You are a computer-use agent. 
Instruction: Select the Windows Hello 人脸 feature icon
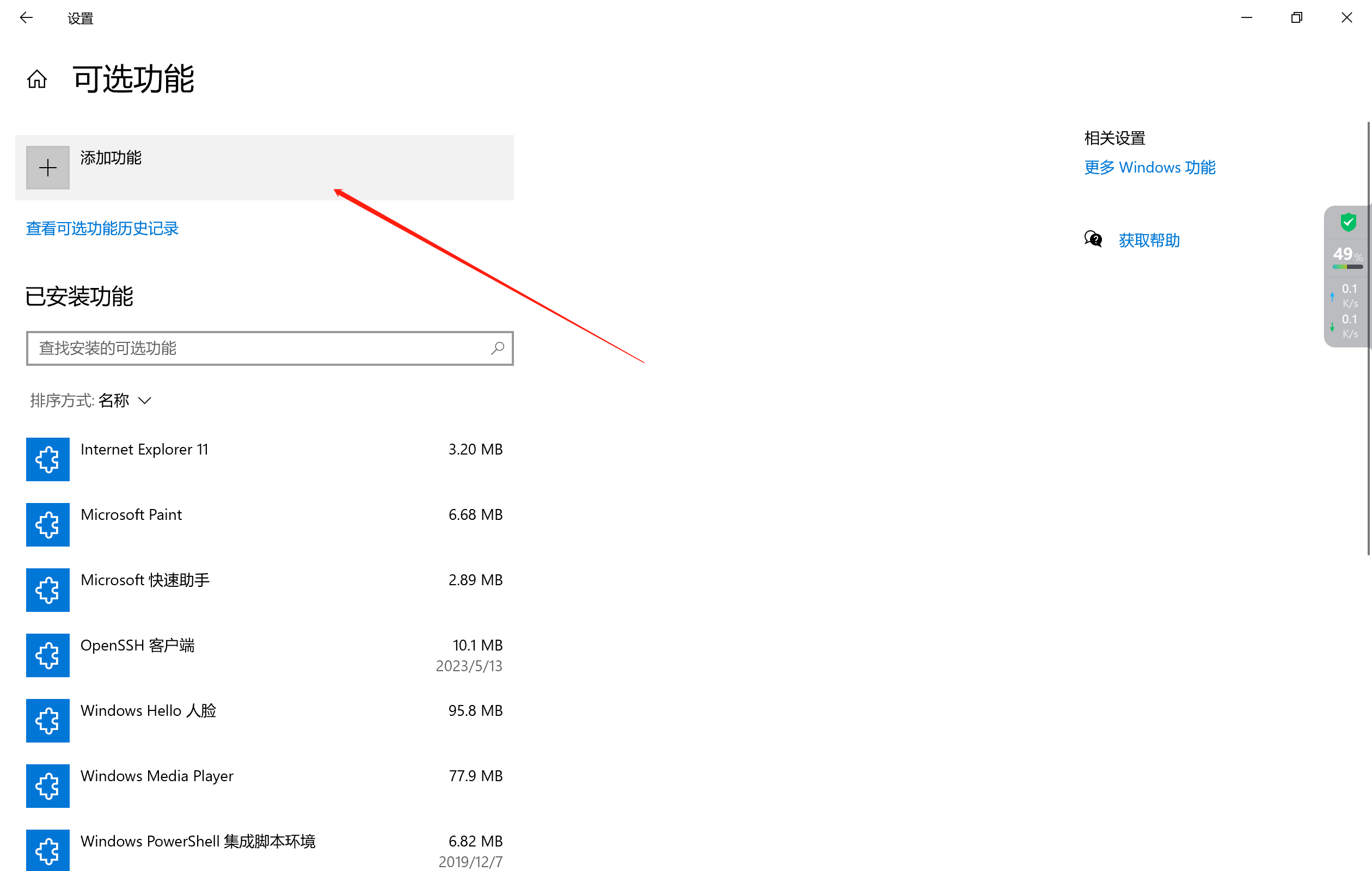click(48, 721)
